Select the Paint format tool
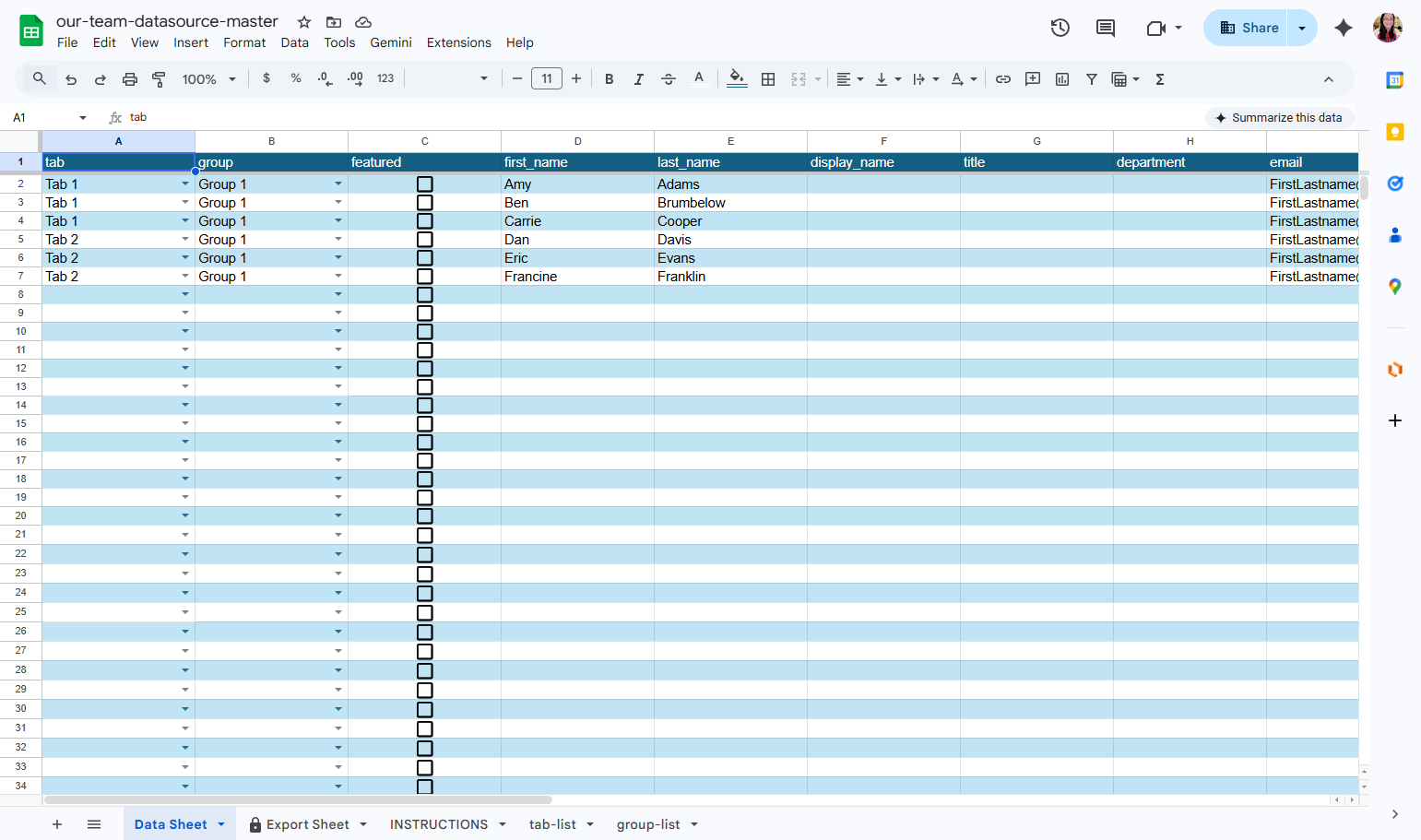Viewport: 1421px width, 840px height. [159, 79]
